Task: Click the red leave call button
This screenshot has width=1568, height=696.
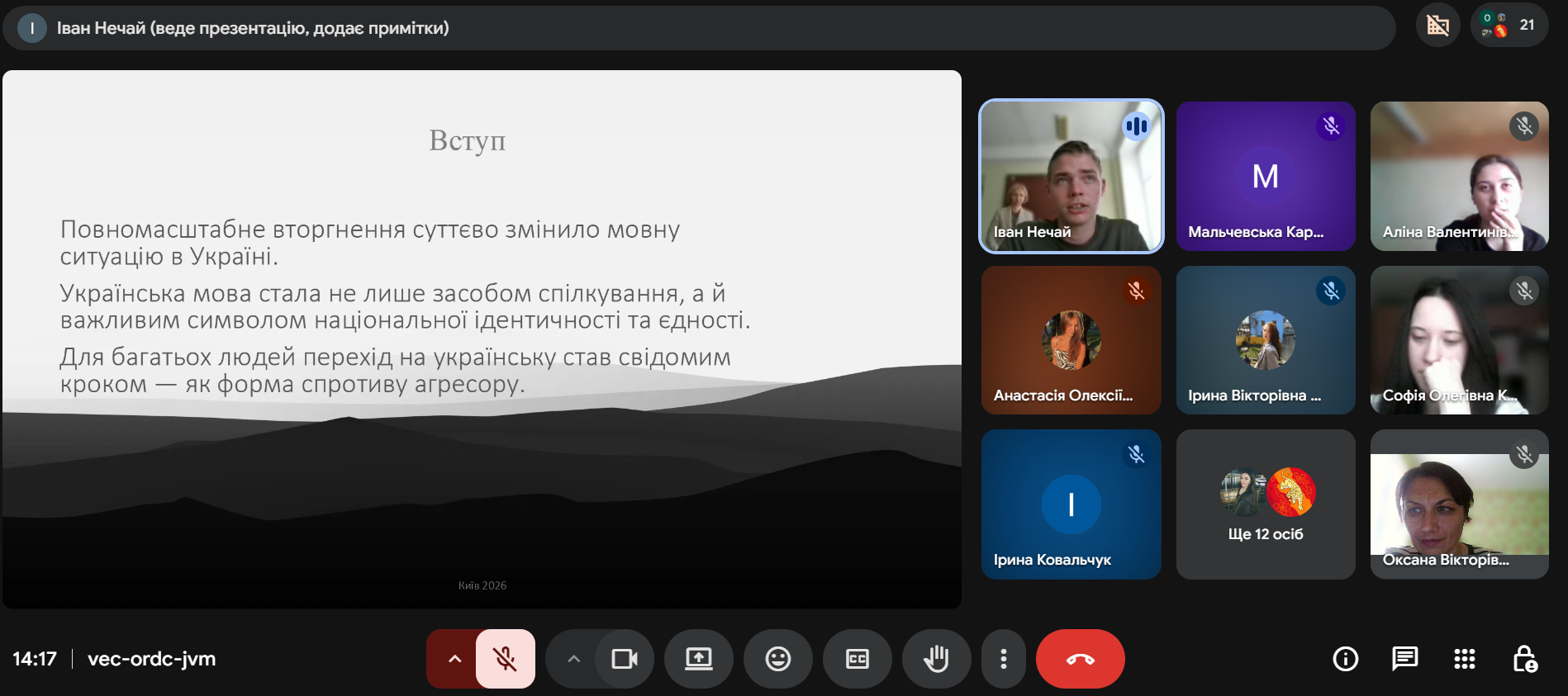Action: pyautogui.click(x=1080, y=659)
